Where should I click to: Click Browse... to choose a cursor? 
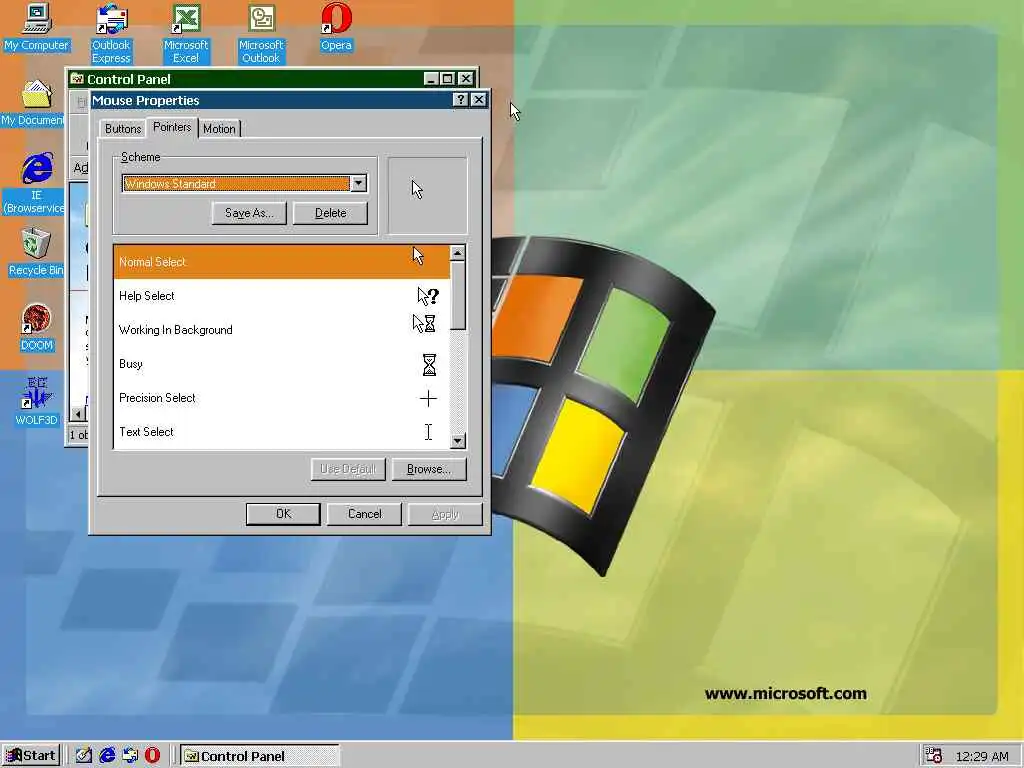[x=429, y=469]
